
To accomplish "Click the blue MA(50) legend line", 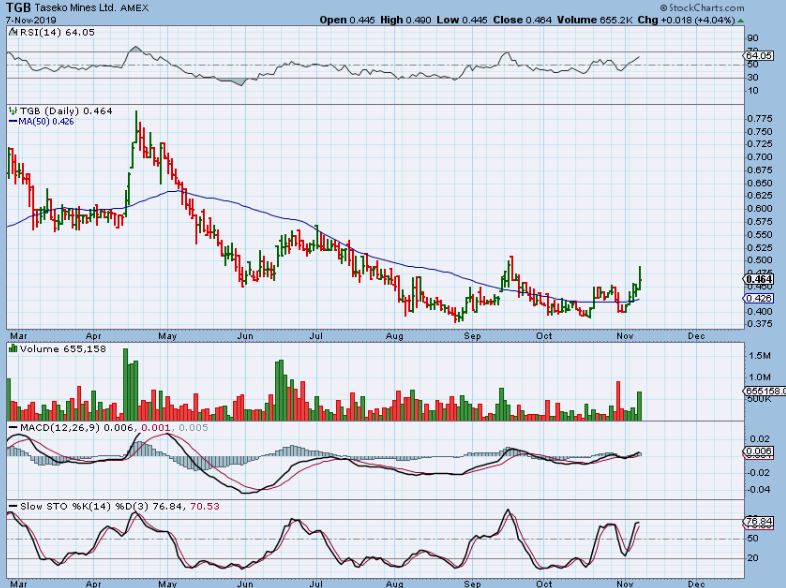I will pyautogui.click(x=12, y=122).
